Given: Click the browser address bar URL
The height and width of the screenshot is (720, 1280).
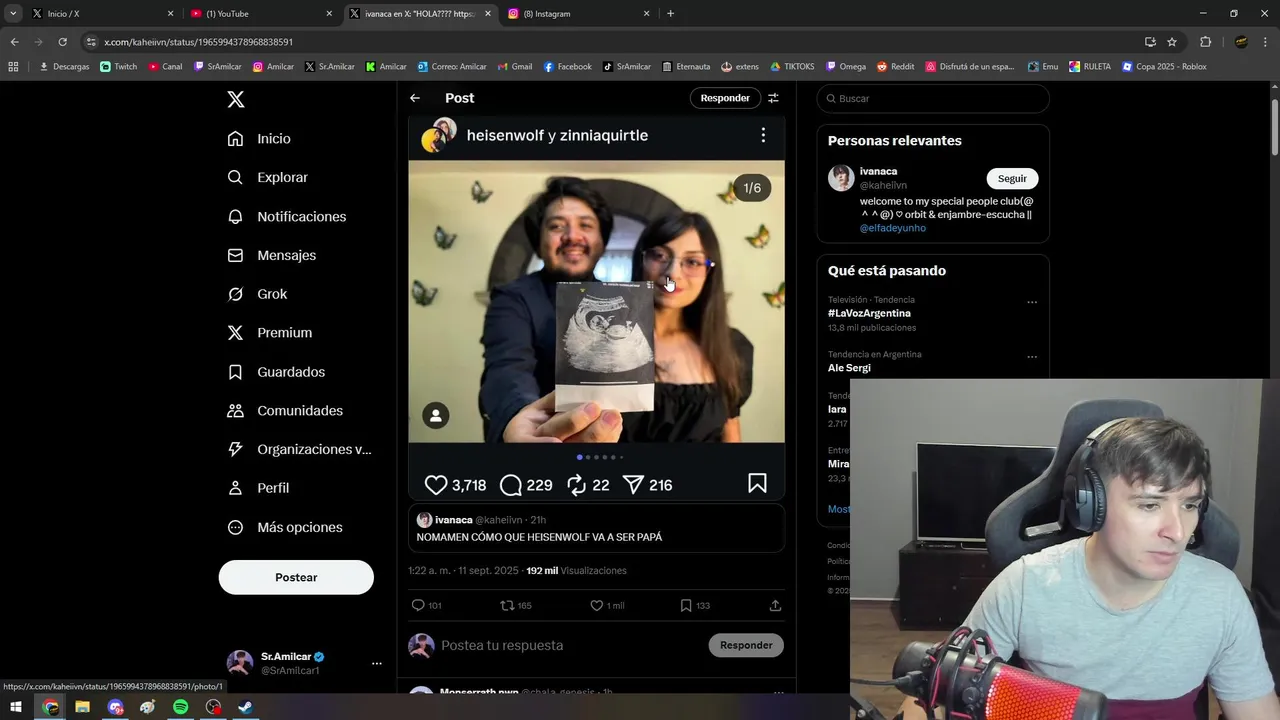Looking at the screenshot, I should pyautogui.click(x=198, y=42).
